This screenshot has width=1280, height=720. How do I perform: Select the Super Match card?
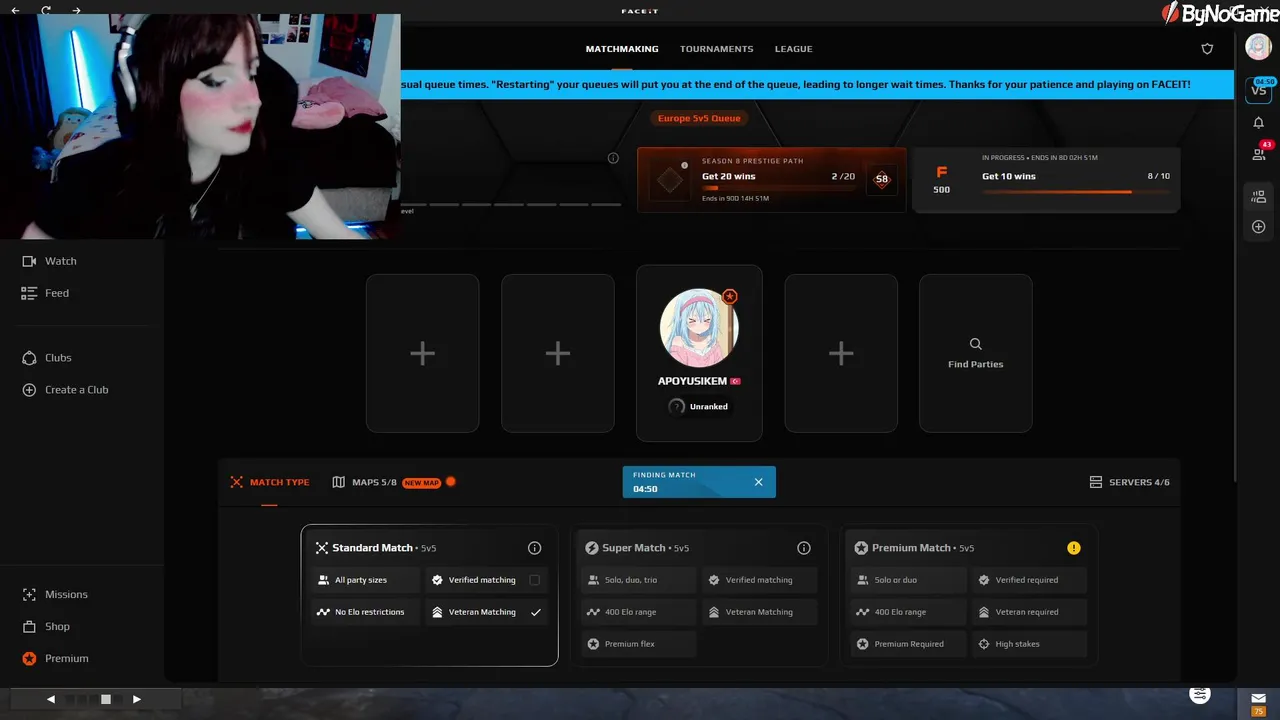pos(699,595)
